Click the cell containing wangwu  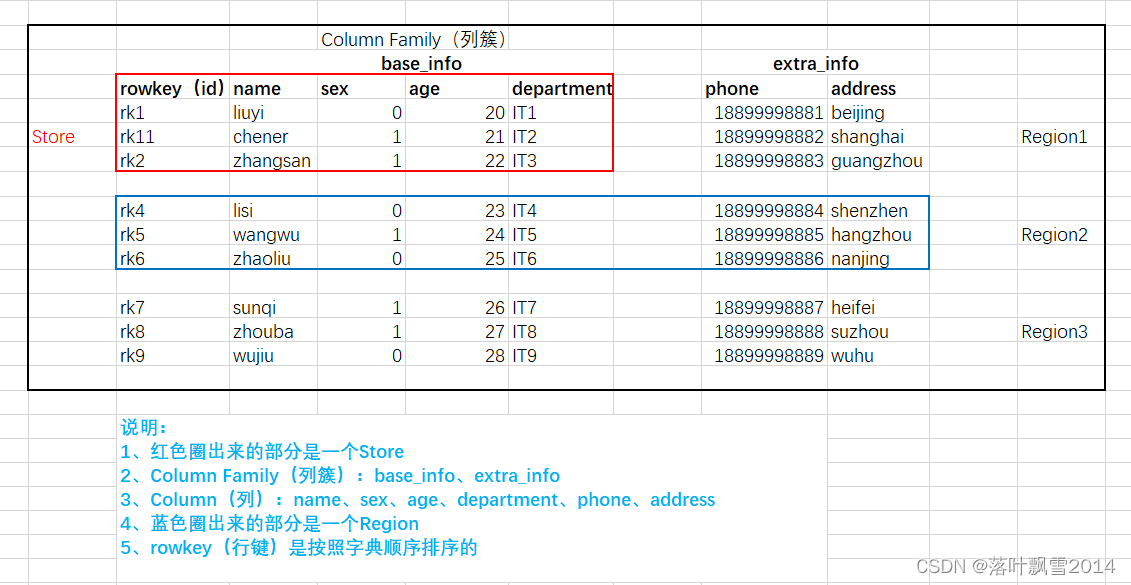coord(266,234)
